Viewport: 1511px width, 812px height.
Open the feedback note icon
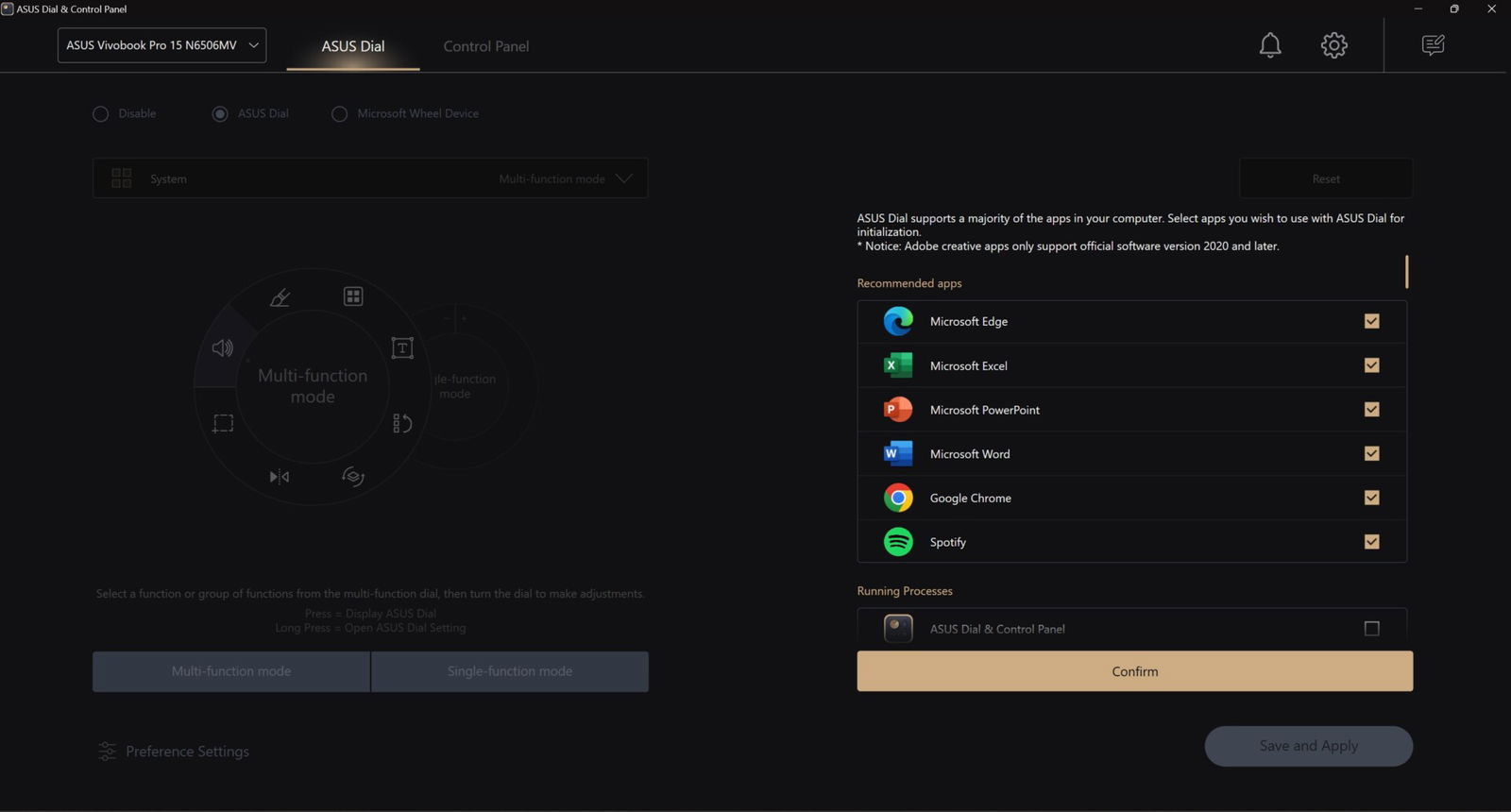click(x=1433, y=45)
